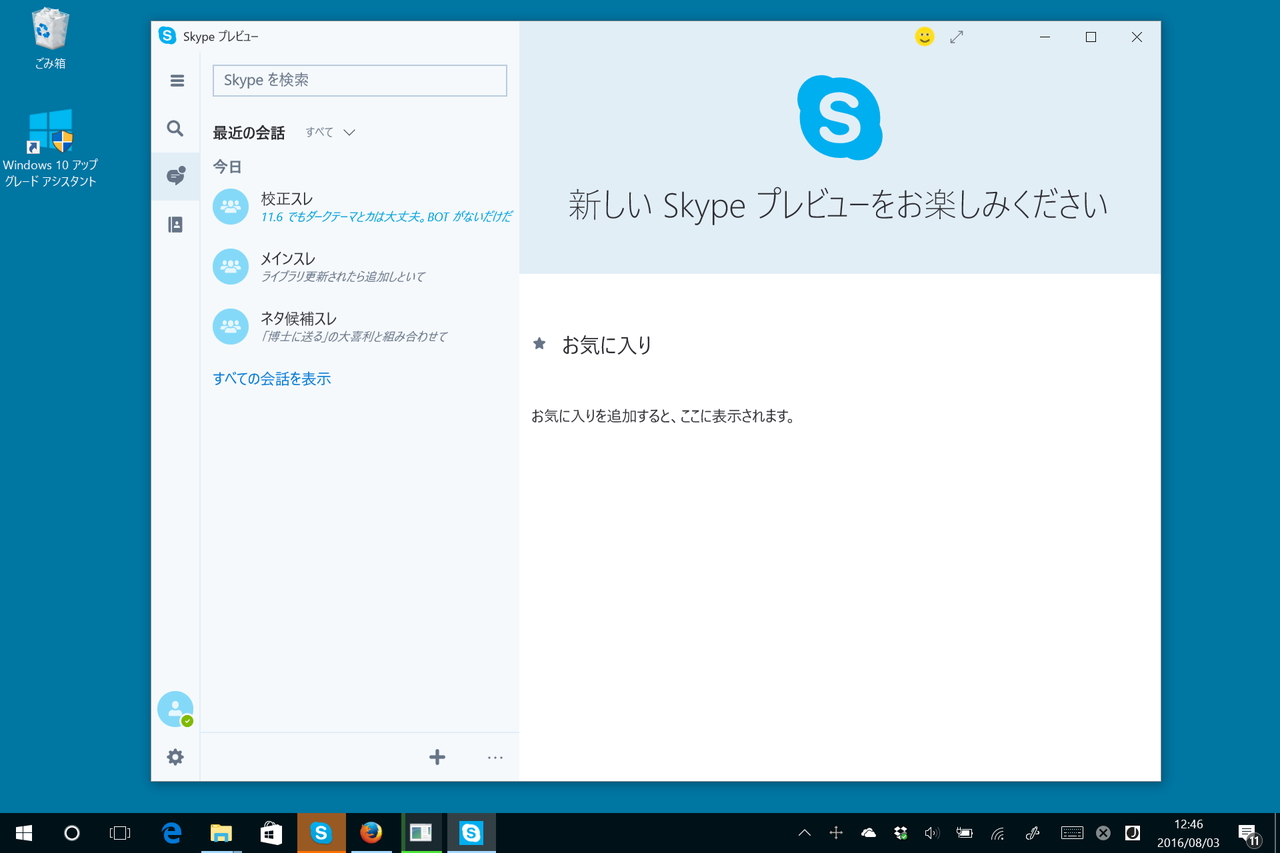
Task: Click the すべての会話を表示 link
Action: (x=272, y=378)
